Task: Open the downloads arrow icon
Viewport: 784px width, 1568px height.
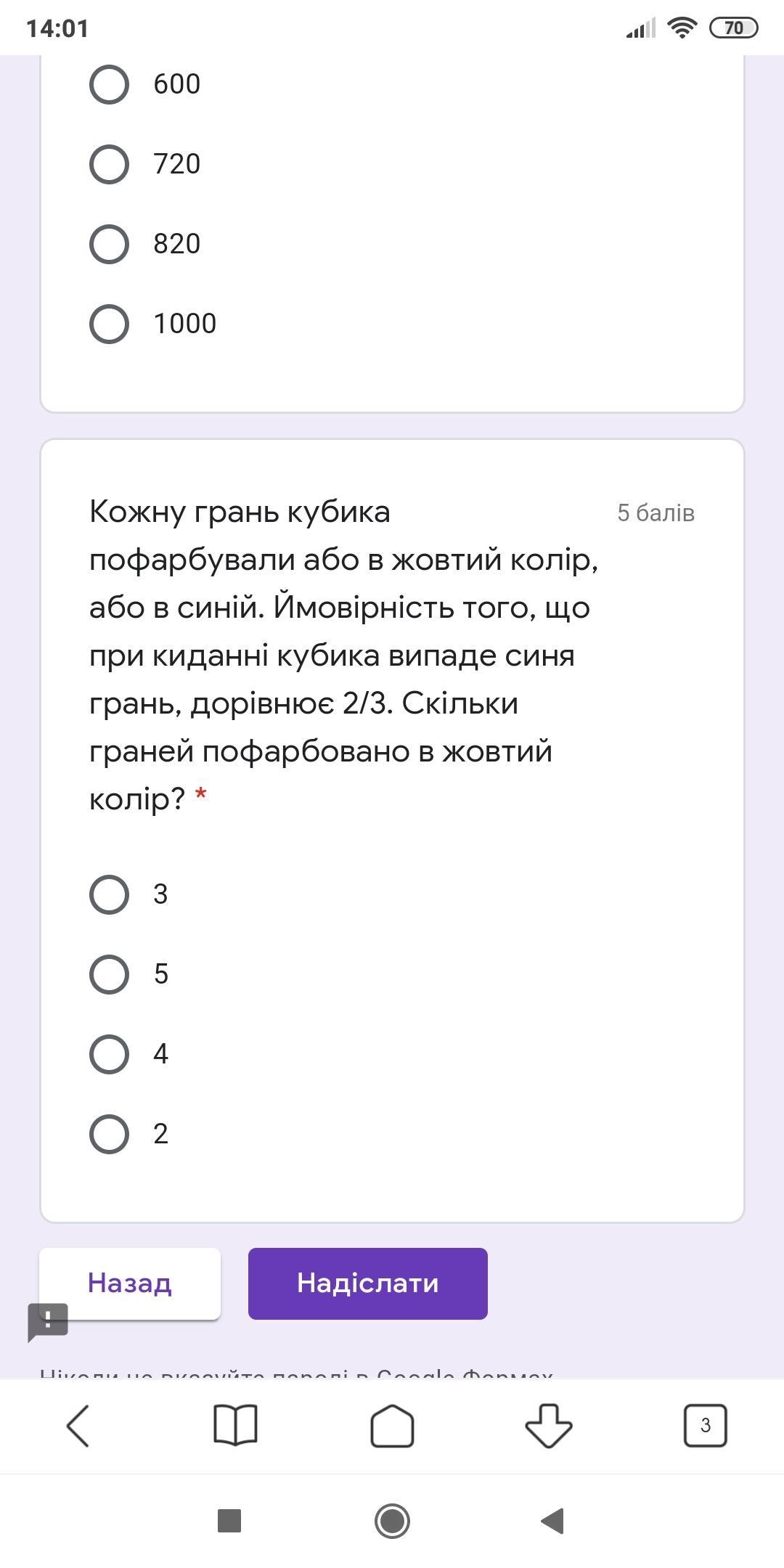Action: pos(549,1426)
